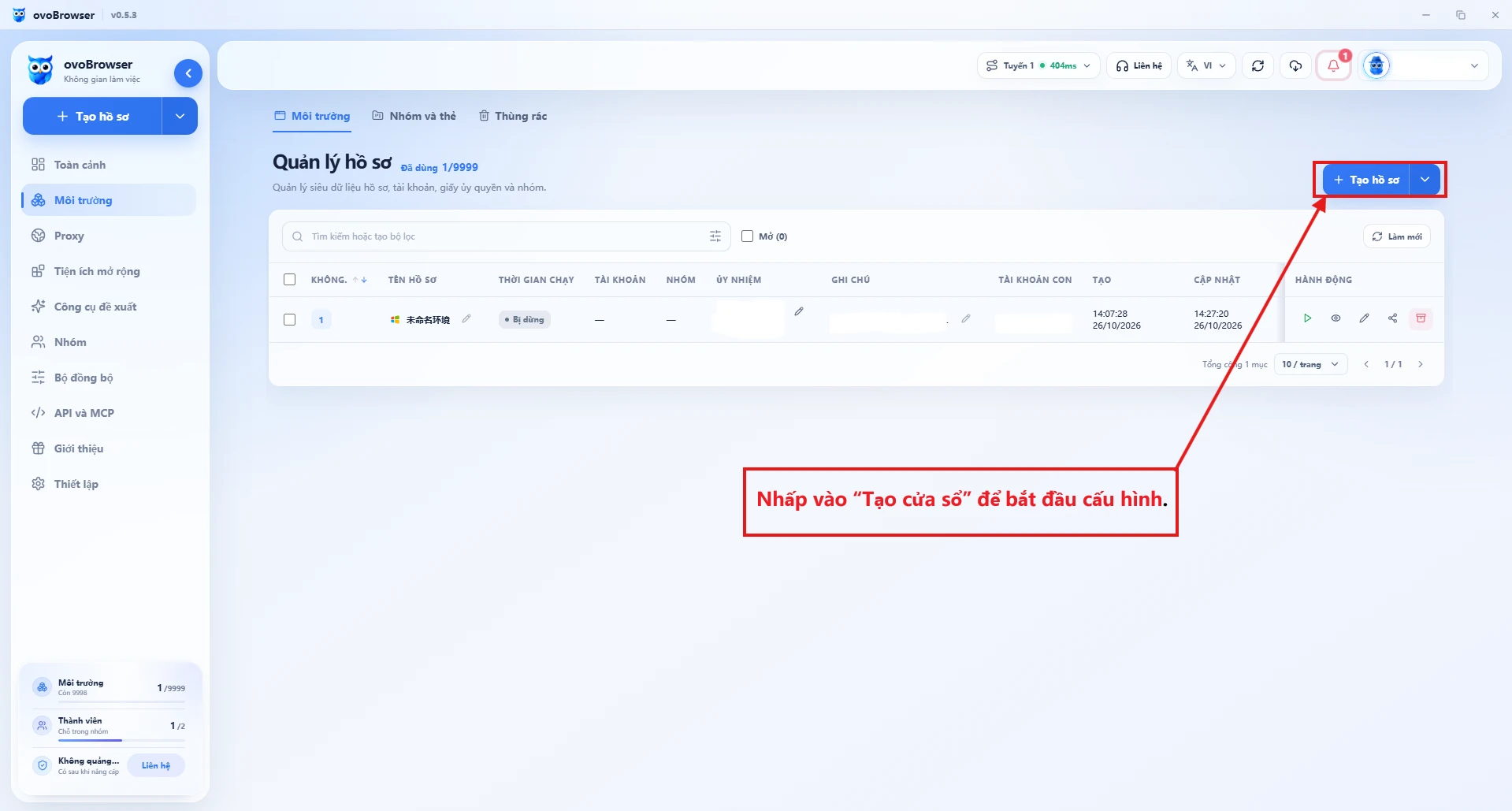The image size is (1512, 811).
Task: Open the filter options icon in search
Action: tap(715, 236)
